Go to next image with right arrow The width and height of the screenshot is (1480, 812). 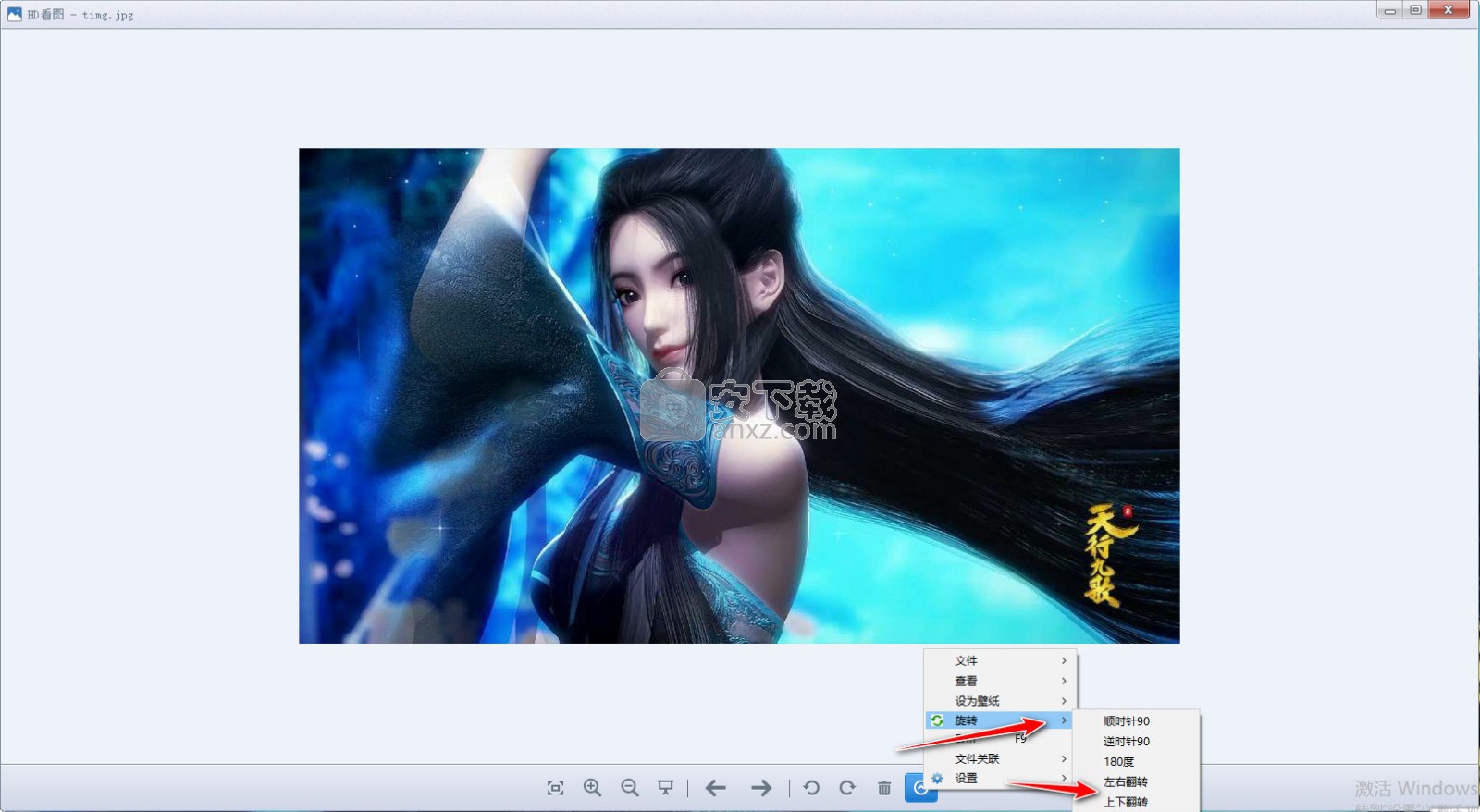pyautogui.click(x=761, y=788)
